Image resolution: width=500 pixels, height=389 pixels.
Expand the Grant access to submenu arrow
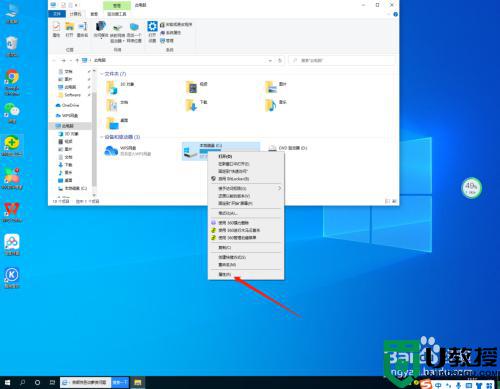point(279,188)
